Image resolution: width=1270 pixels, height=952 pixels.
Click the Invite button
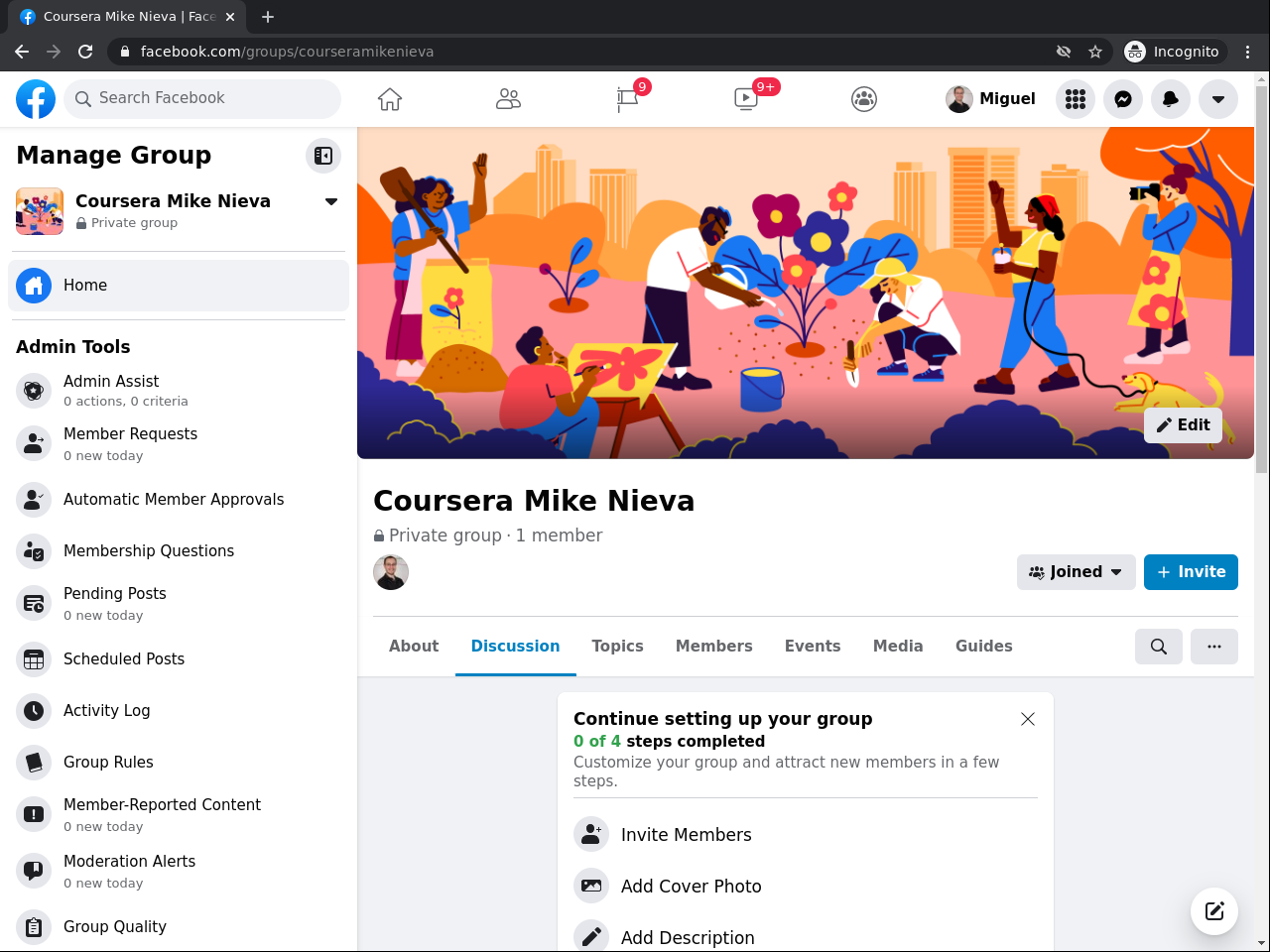1191,572
